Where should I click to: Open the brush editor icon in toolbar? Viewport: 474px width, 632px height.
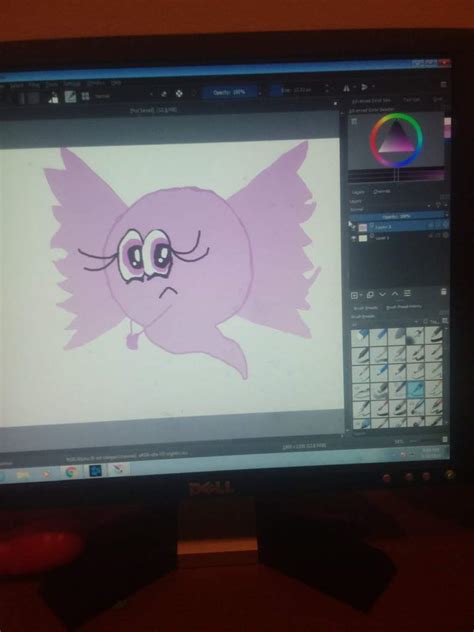coord(71,97)
